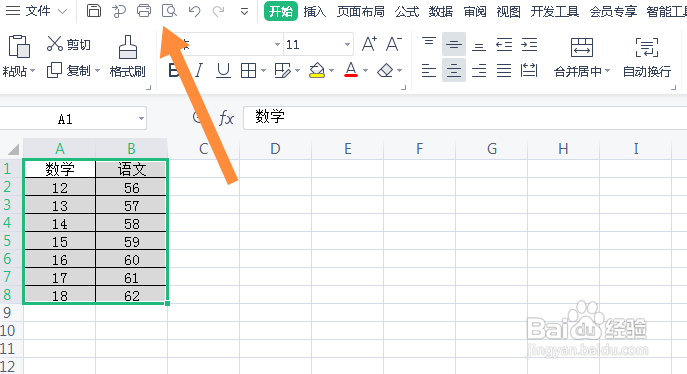Viewport: 687px width, 374px height.
Task: Click the decrease indent icon
Action: [x=504, y=45]
